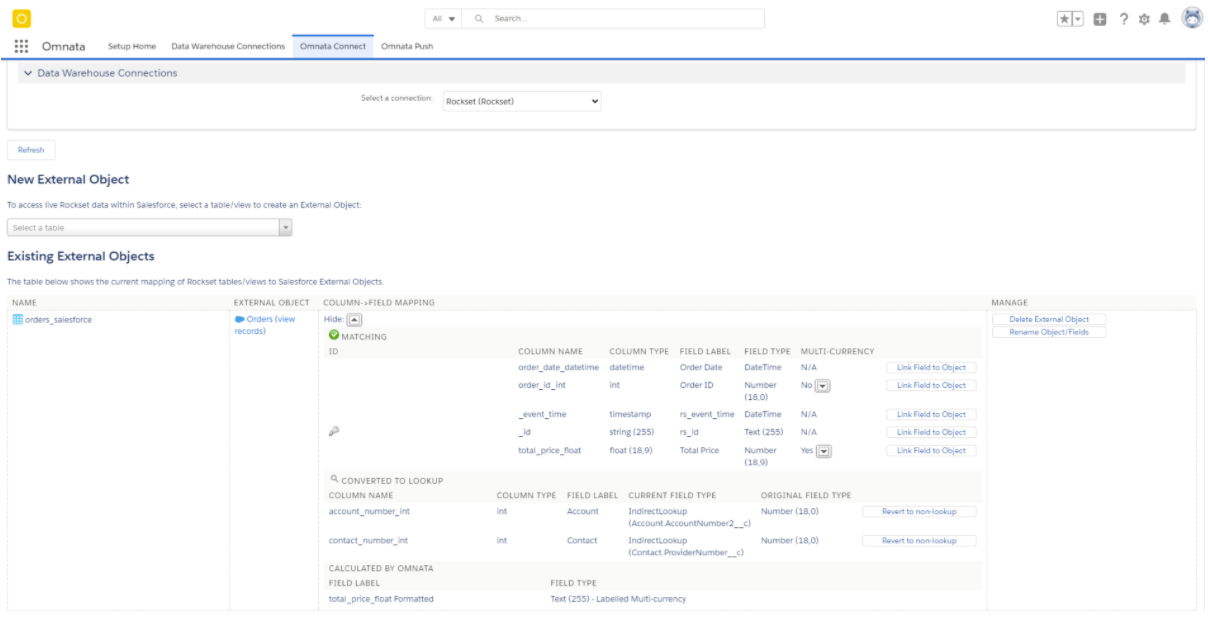1208x618 pixels.
Task: Click Delete External Object button
Action: 1049,319
